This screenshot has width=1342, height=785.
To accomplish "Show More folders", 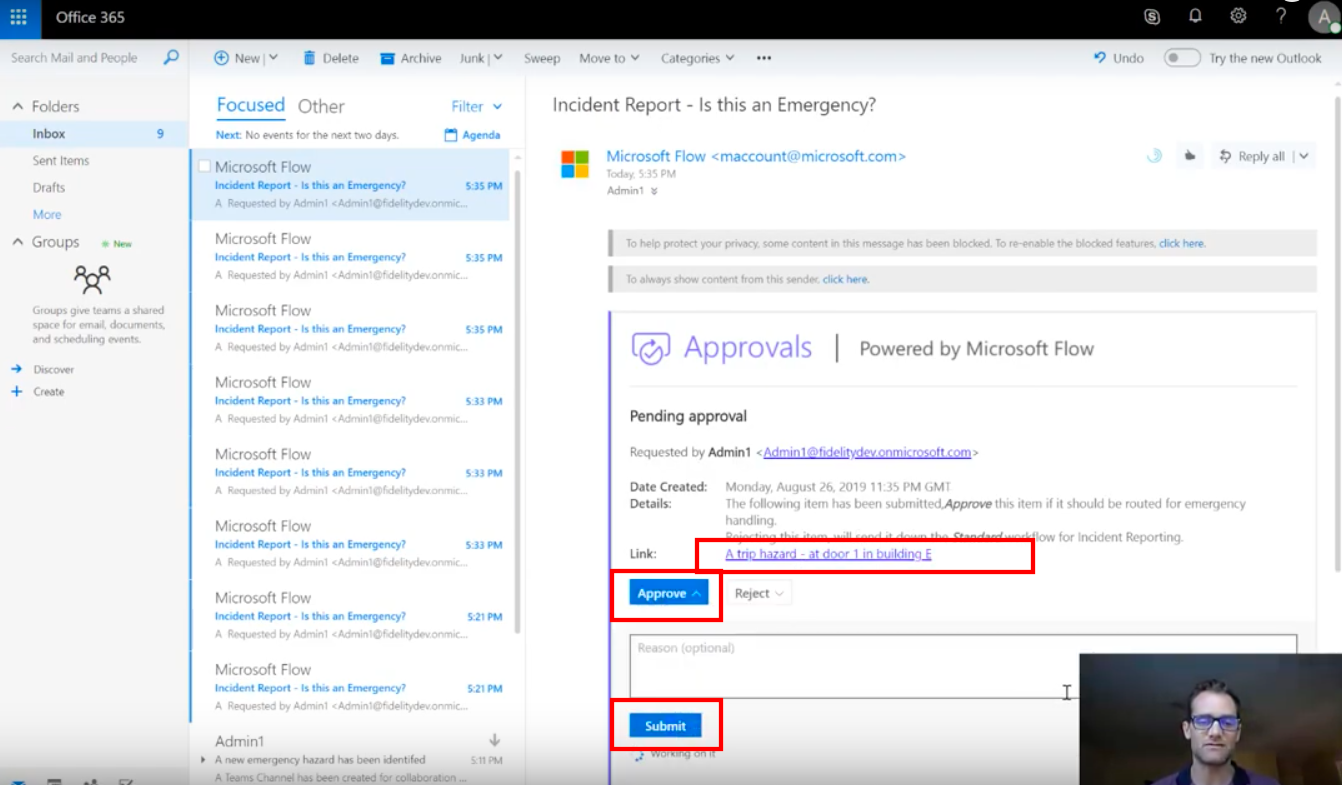I will click(x=47, y=214).
